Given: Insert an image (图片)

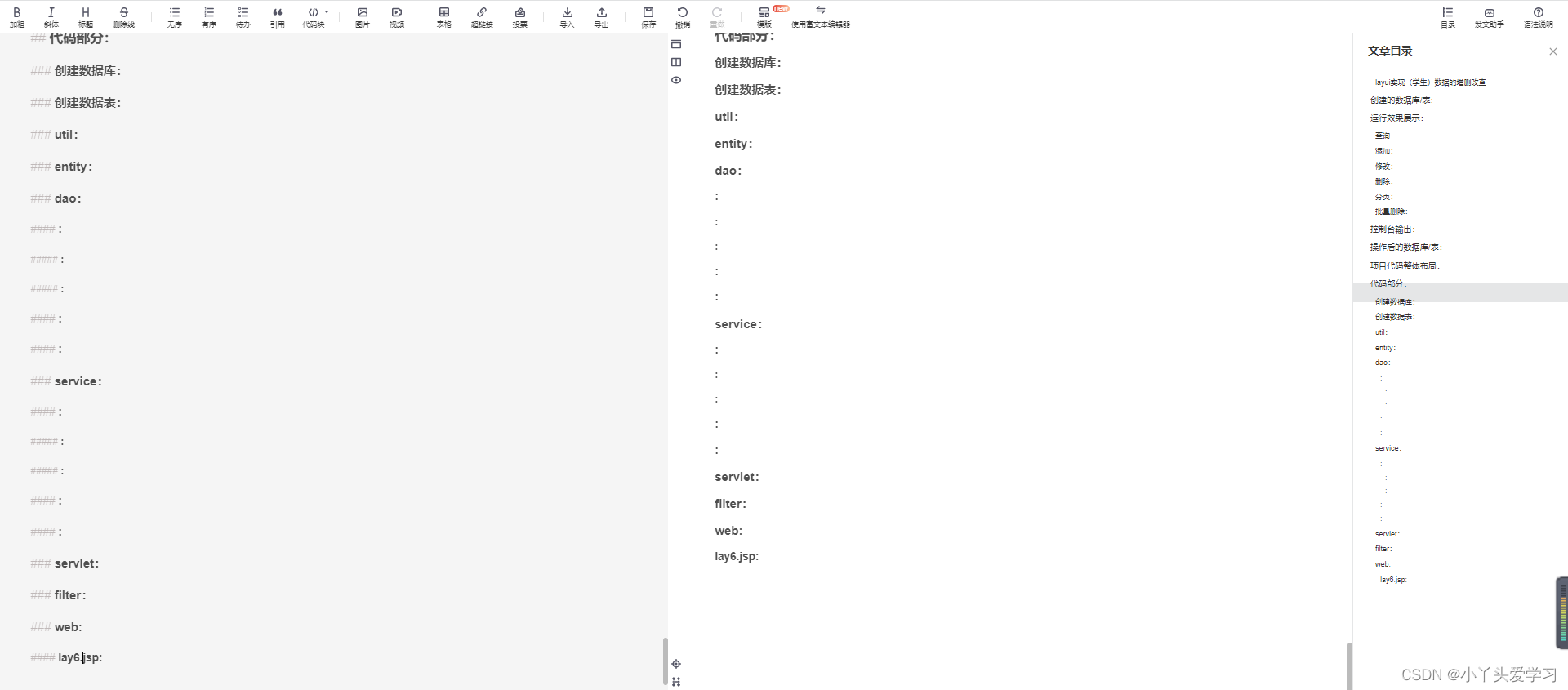Looking at the screenshot, I should [363, 17].
